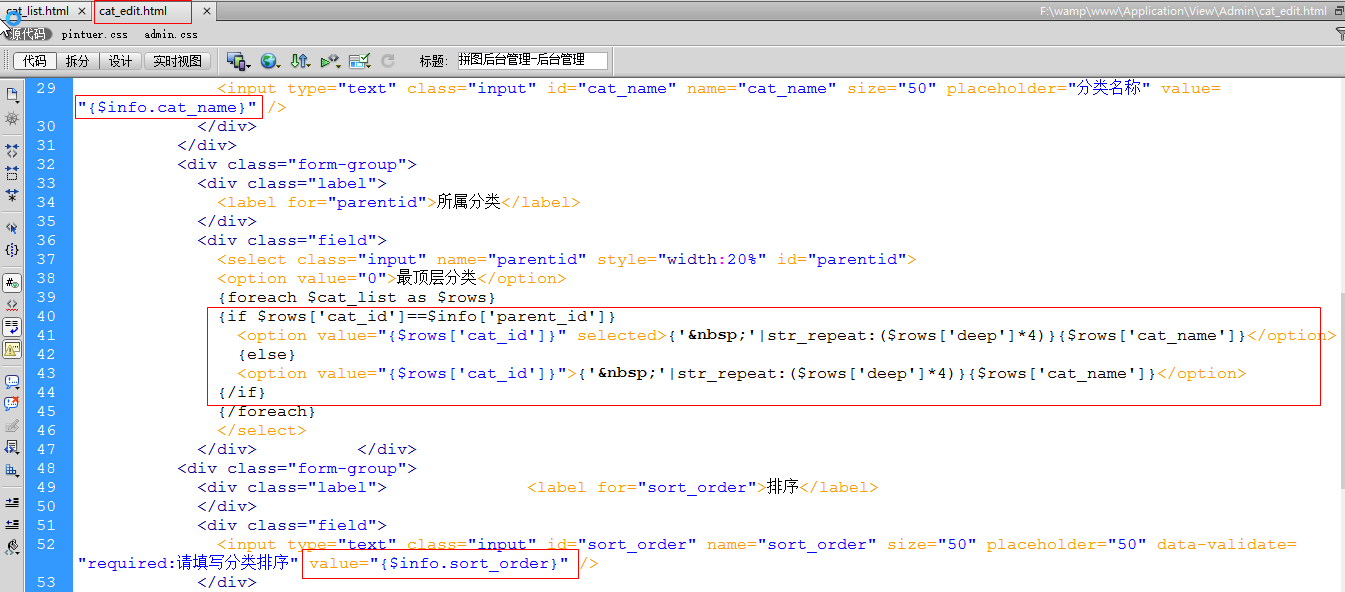Click the 实时视图 live view button

pyautogui.click(x=177, y=61)
